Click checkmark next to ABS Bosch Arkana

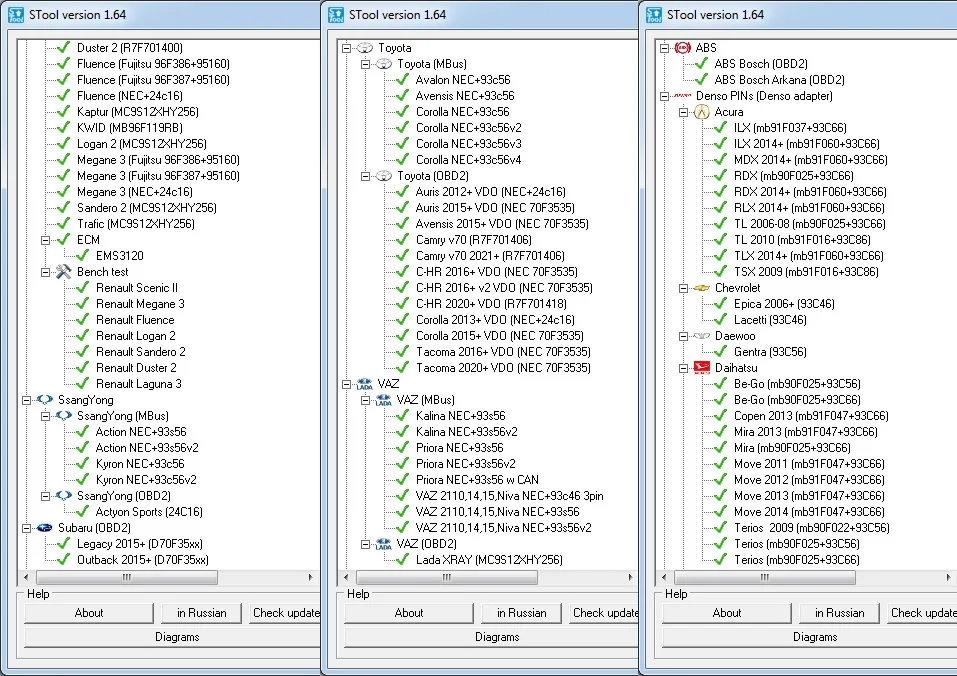(x=702, y=80)
